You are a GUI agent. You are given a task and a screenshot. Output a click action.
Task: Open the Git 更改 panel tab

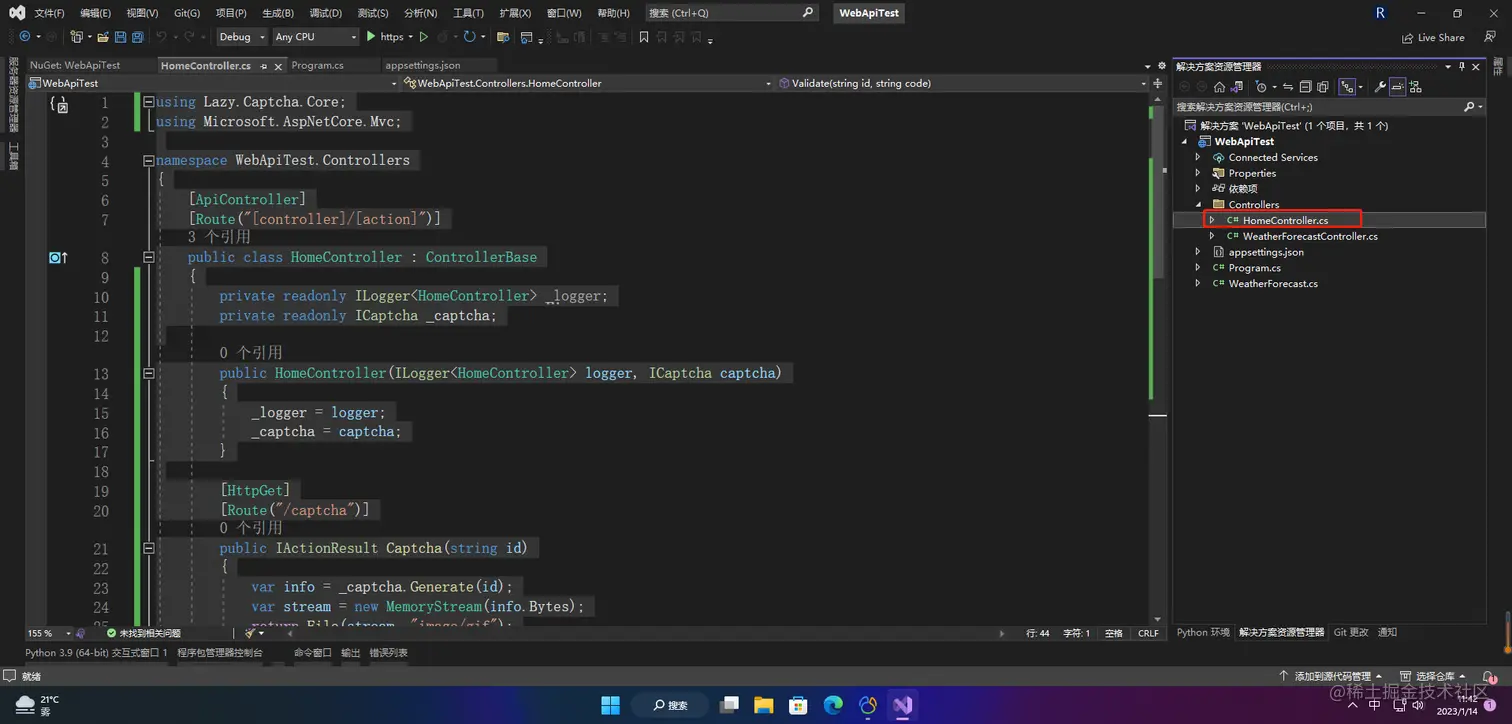point(1351,632)
